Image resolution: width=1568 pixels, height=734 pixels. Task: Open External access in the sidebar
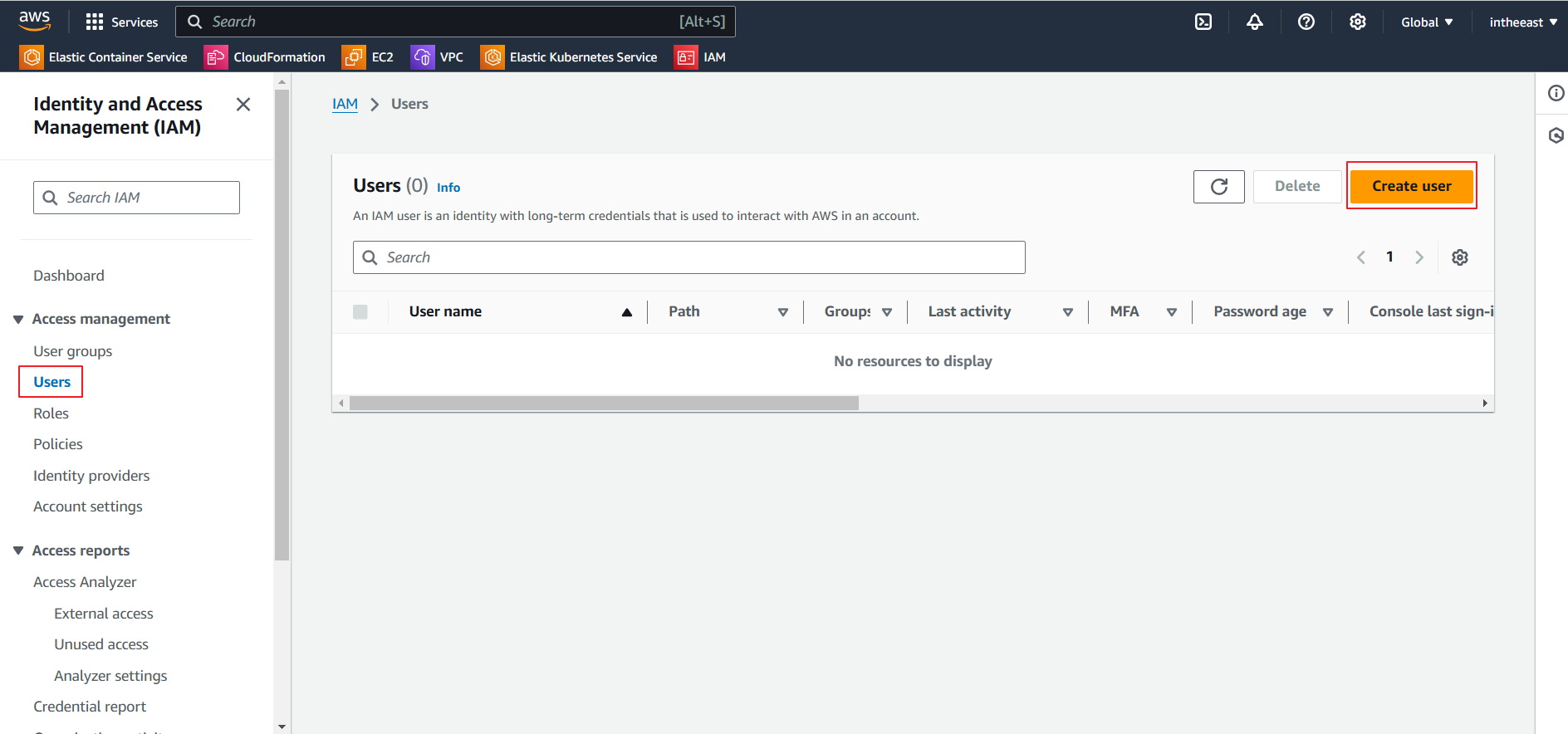click(x=104, y=614)
